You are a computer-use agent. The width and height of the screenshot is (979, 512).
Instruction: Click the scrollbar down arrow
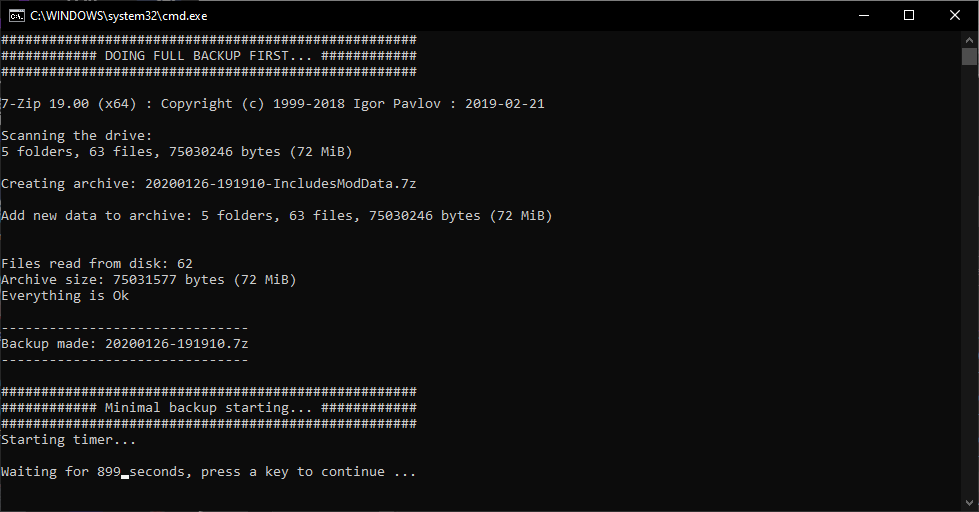969,503
